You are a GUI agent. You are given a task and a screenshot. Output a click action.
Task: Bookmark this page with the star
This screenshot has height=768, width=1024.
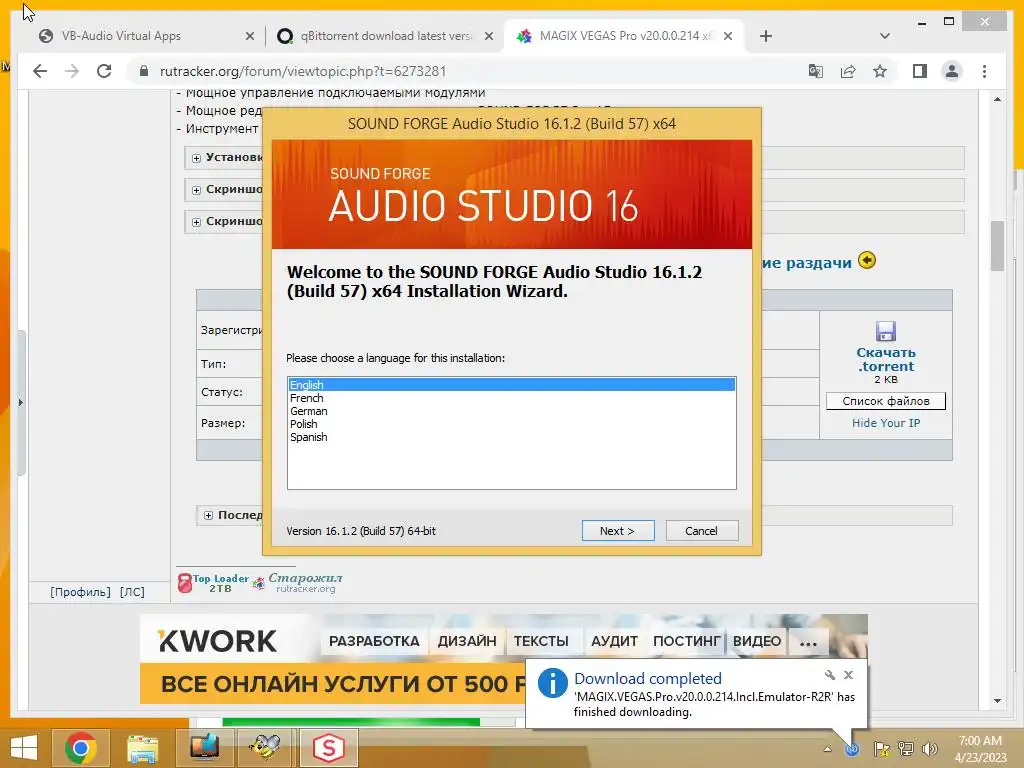click(x=880, y=71)
